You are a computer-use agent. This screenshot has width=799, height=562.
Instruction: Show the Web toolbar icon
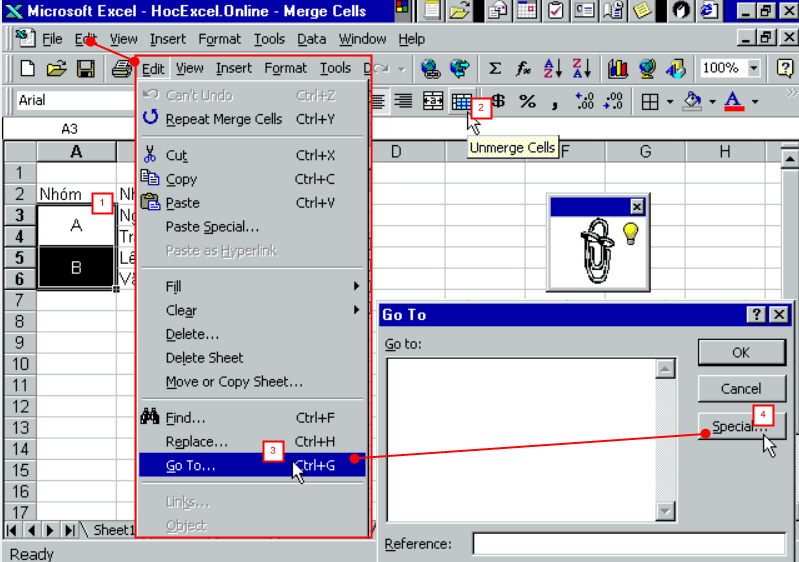click(x=460, y=68)
